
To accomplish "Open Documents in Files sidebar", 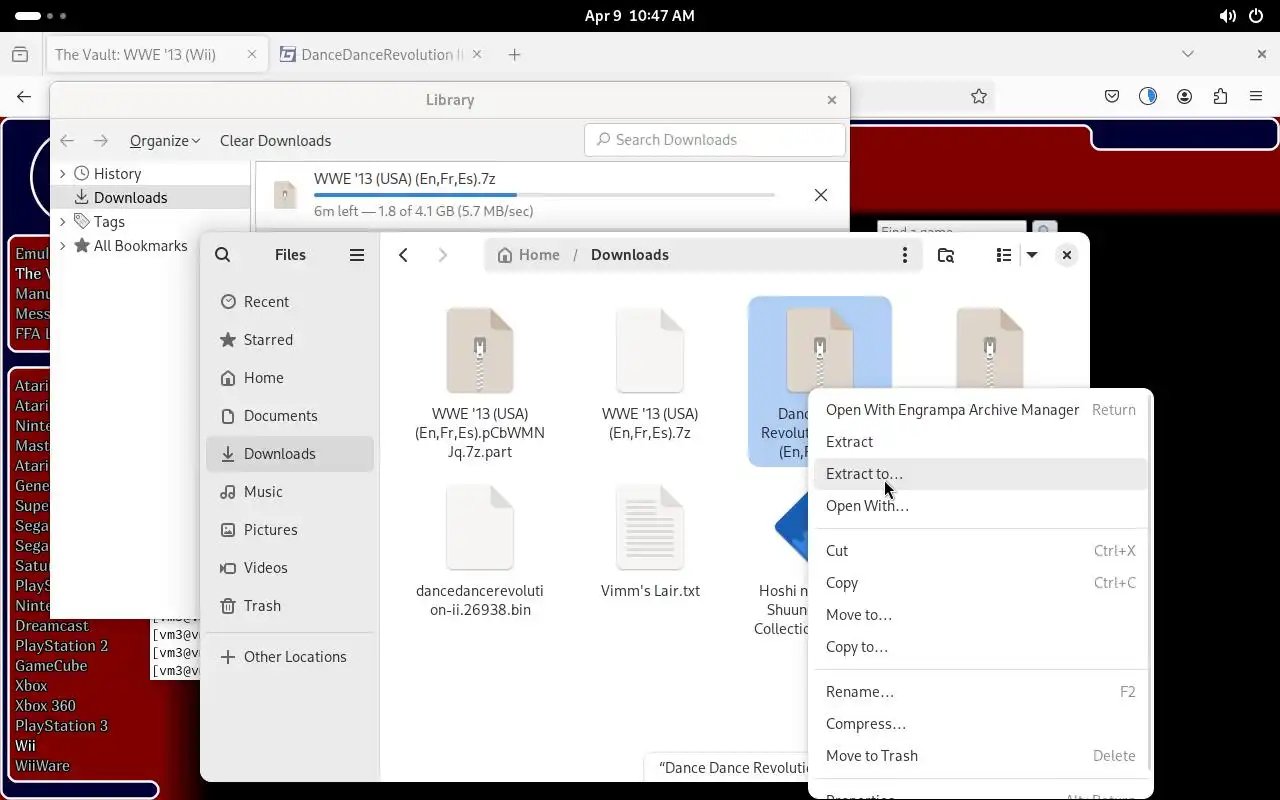I will point(290,416).
